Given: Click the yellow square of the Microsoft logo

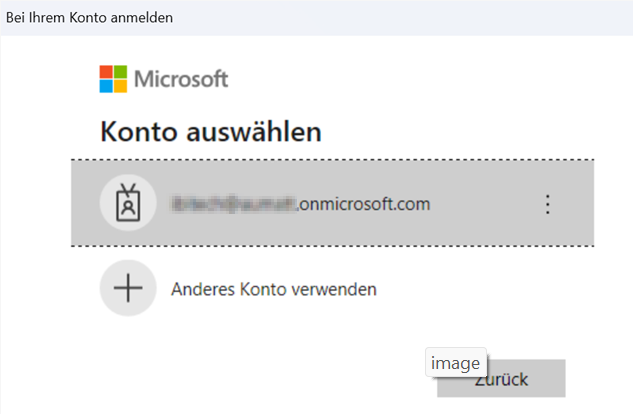Looking at the screenshot, I should click(x=120, y=86).
